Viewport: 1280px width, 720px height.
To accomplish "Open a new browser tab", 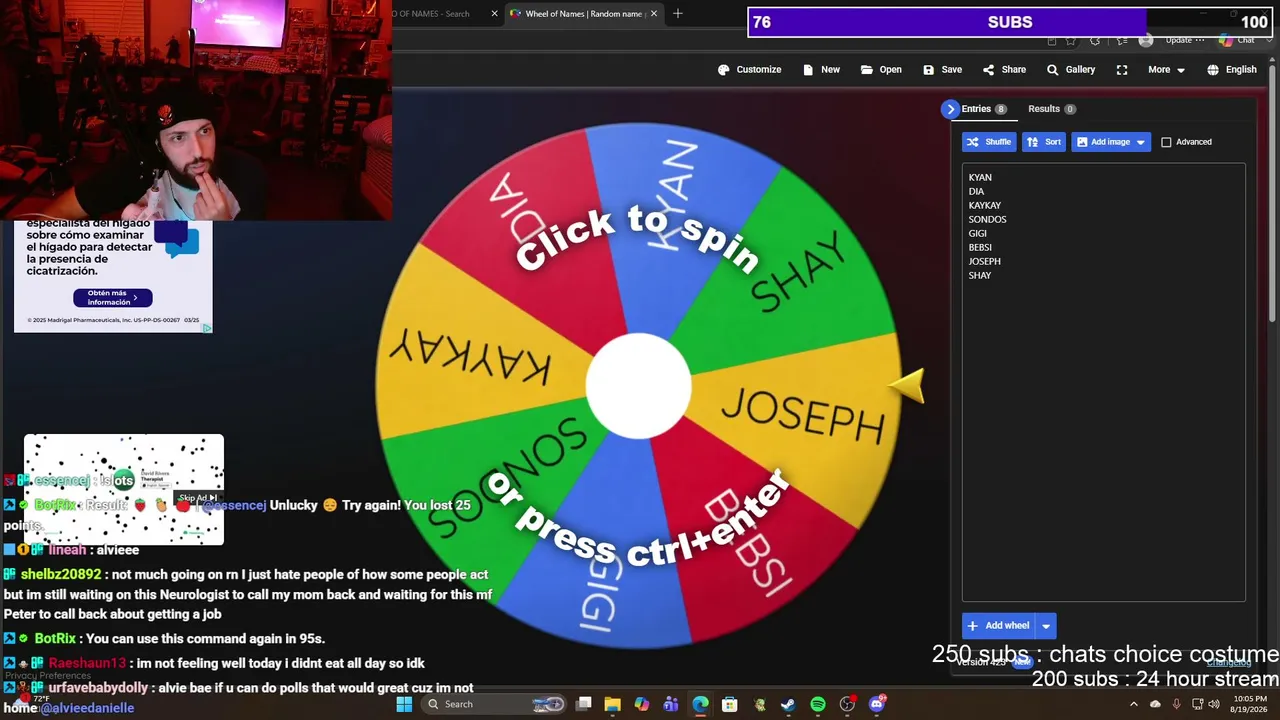I will point(678,14).
